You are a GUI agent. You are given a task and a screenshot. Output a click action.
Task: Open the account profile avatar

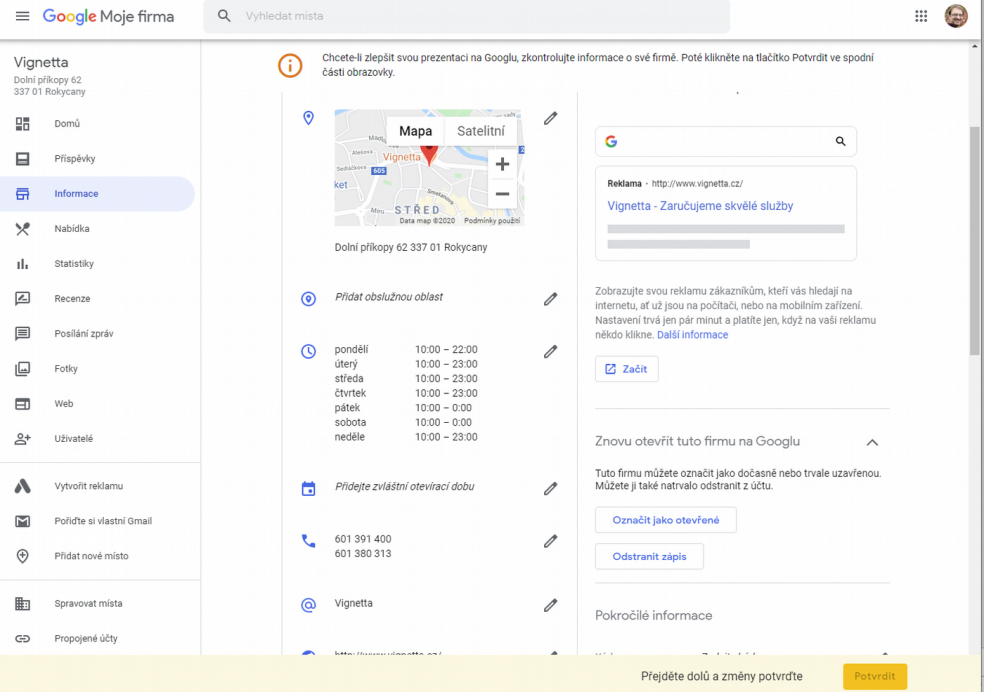(956, 16)
